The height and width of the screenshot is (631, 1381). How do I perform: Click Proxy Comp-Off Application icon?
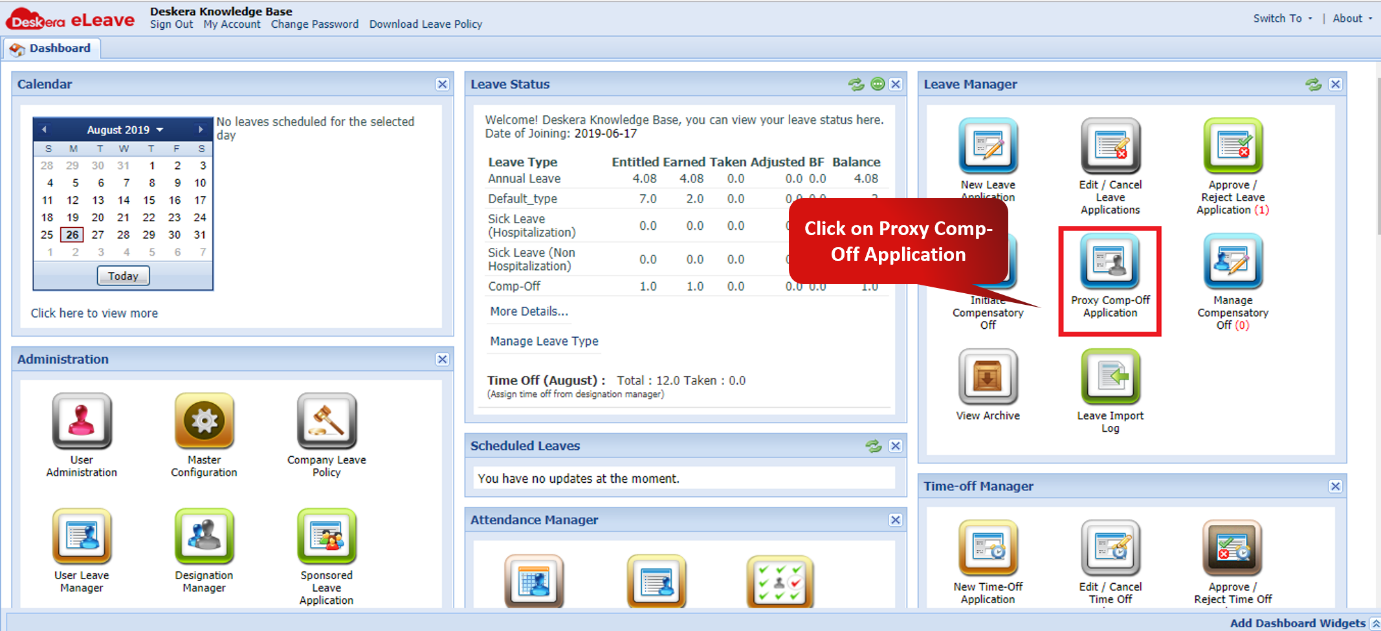point(1110,273)
